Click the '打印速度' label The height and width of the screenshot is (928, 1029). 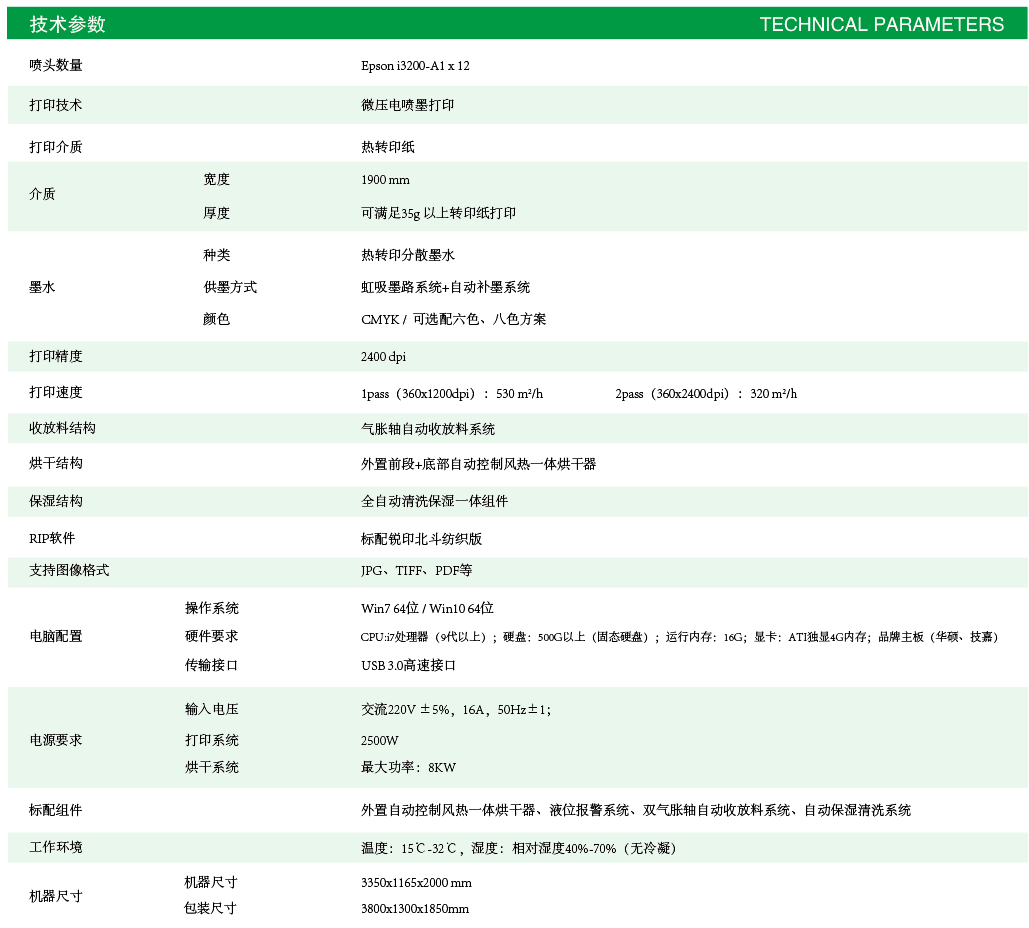point(56,392)
